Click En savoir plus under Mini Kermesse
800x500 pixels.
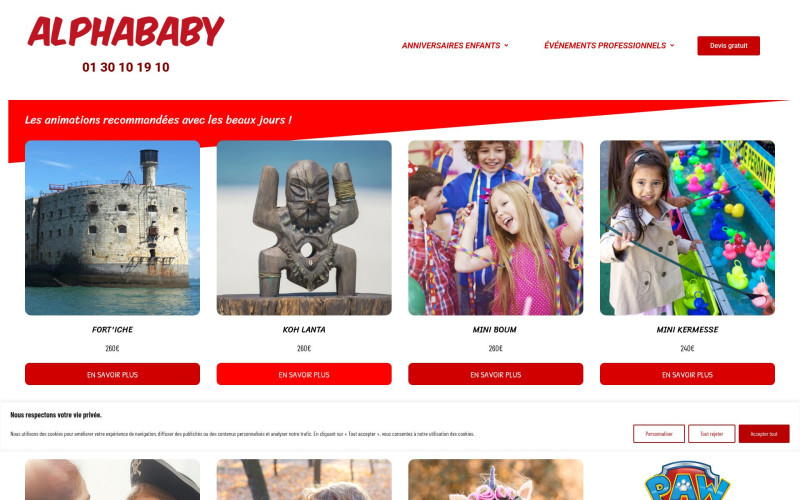point(687,374)
